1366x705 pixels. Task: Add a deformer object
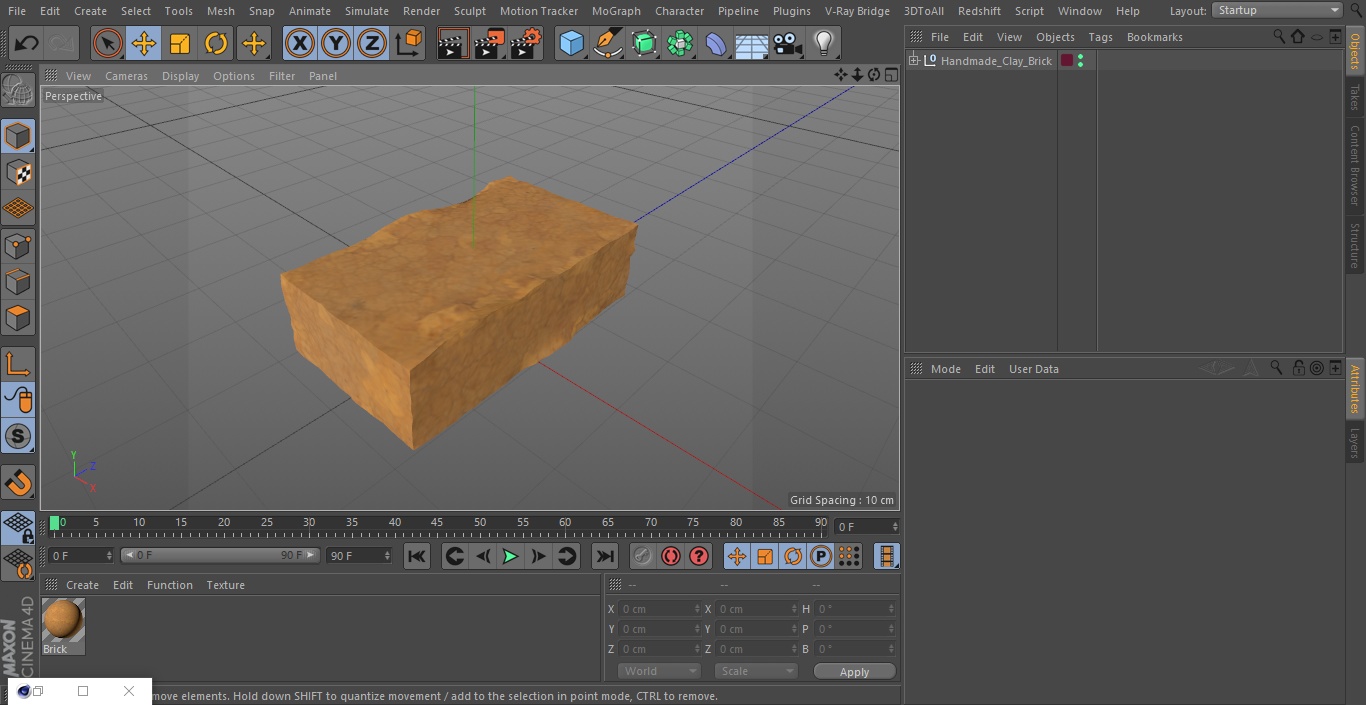tap(716, 44)
